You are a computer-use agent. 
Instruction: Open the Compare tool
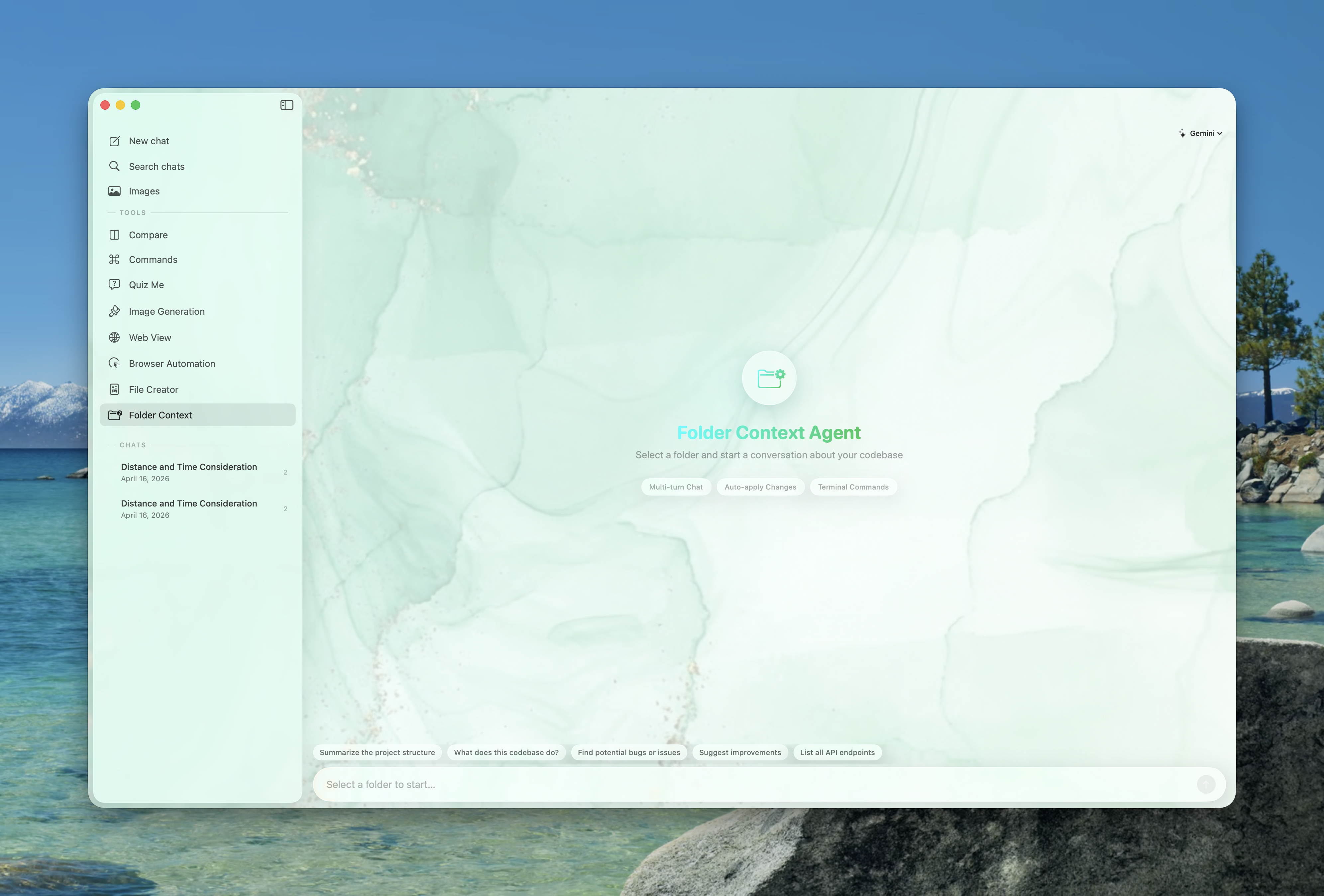click(198, 235)
